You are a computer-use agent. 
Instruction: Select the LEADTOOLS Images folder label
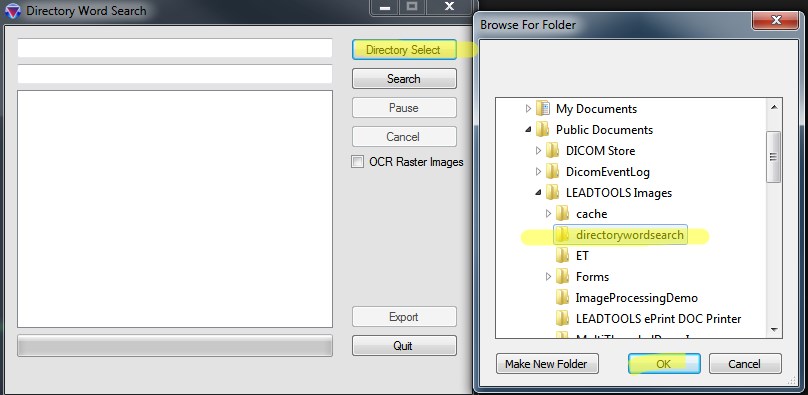[619, 193]
